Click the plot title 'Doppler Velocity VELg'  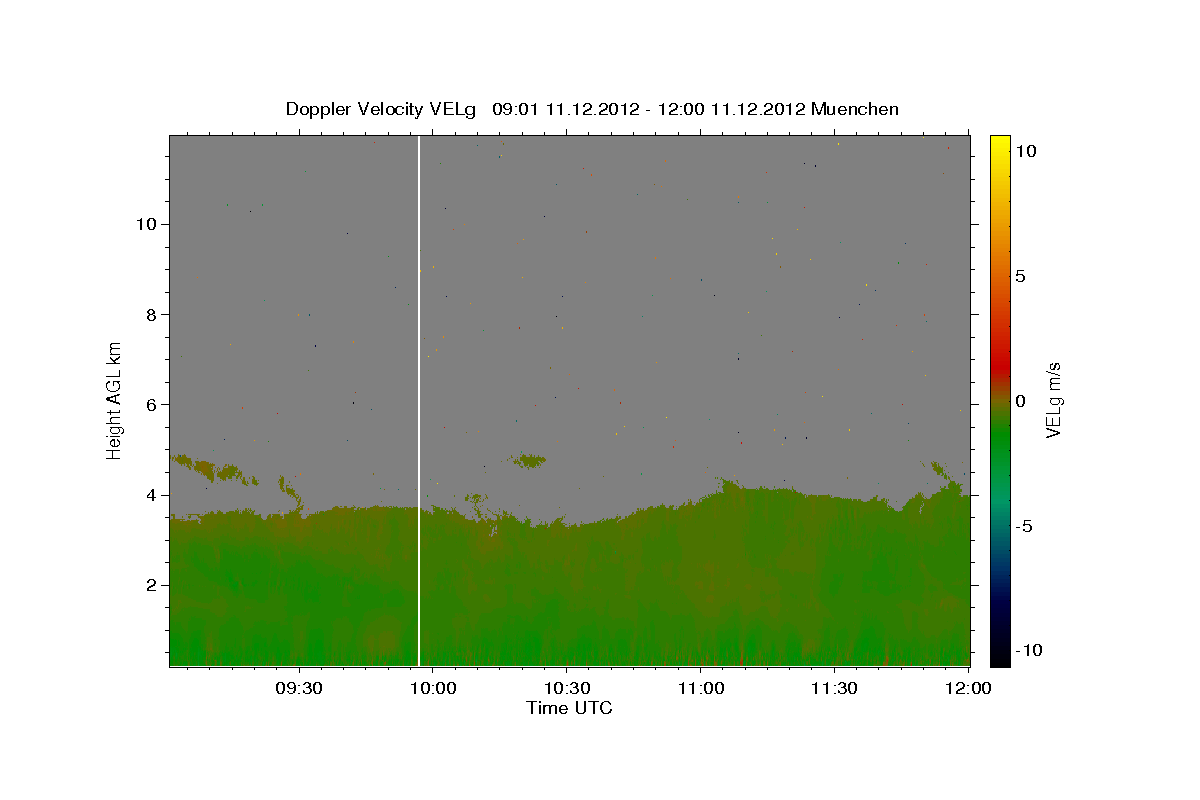[381, 109]
